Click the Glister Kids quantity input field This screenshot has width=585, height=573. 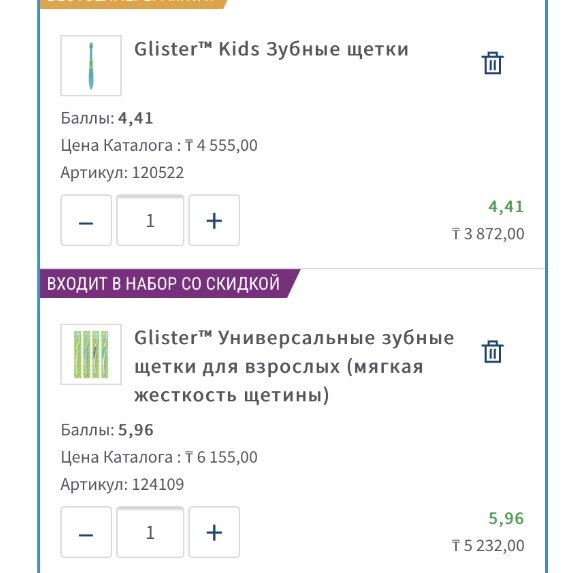[x=150, y=220]
